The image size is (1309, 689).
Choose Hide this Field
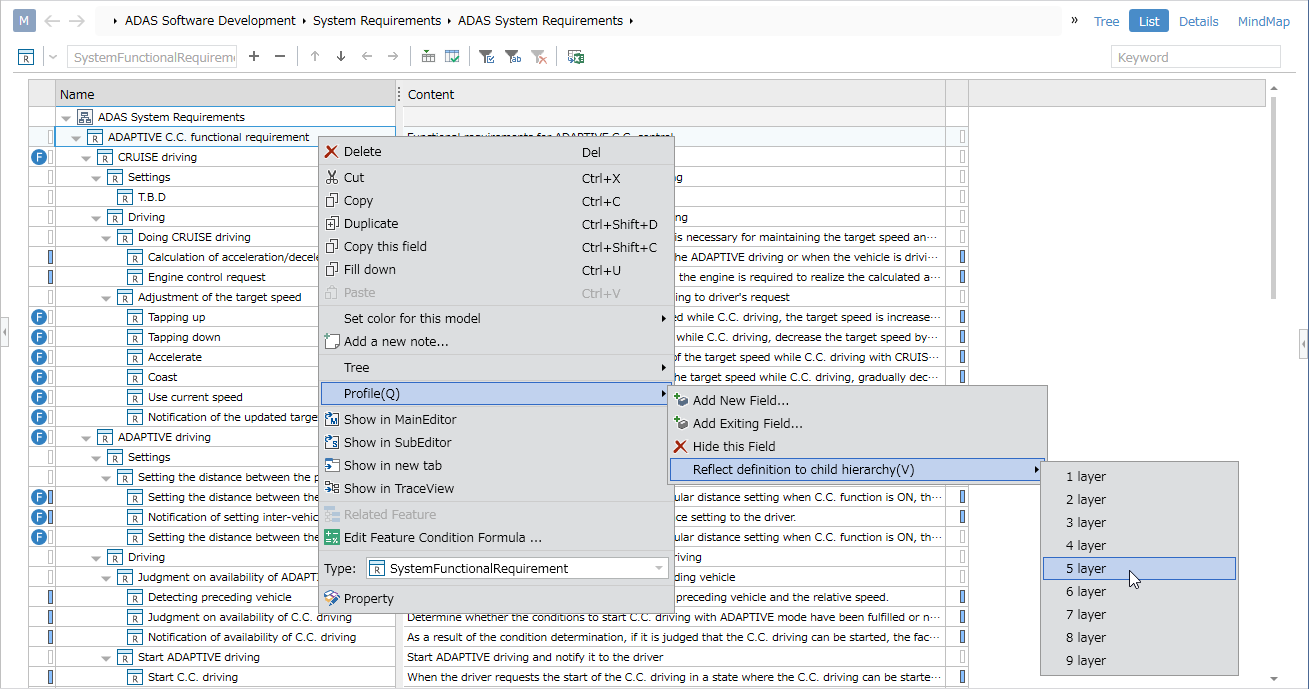pyautogui.click(x=856, y=446)
